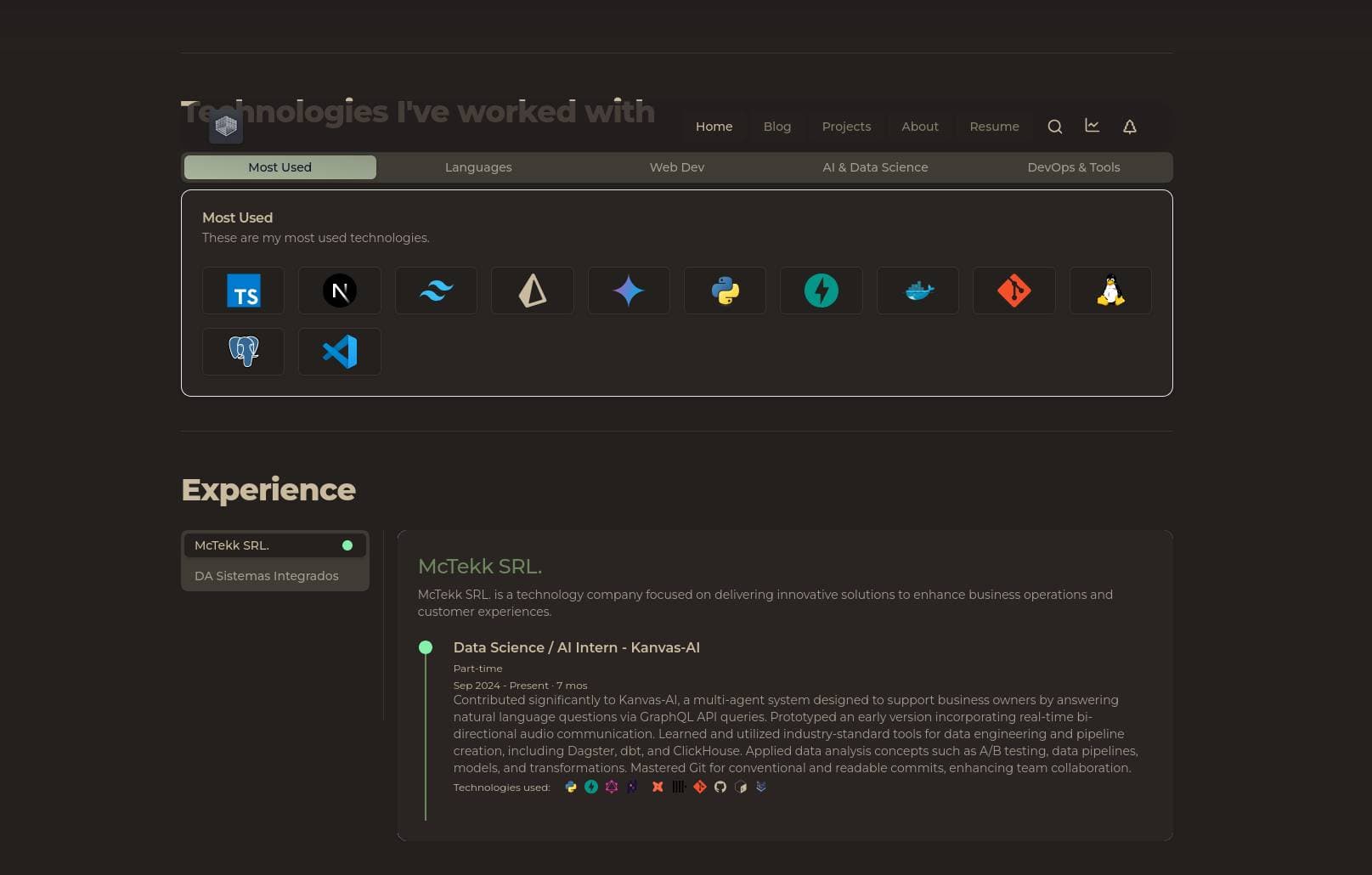Select the Tailwind CSS icon tile
Viewport: 1372px width, 875px height.
click(436, 291)
